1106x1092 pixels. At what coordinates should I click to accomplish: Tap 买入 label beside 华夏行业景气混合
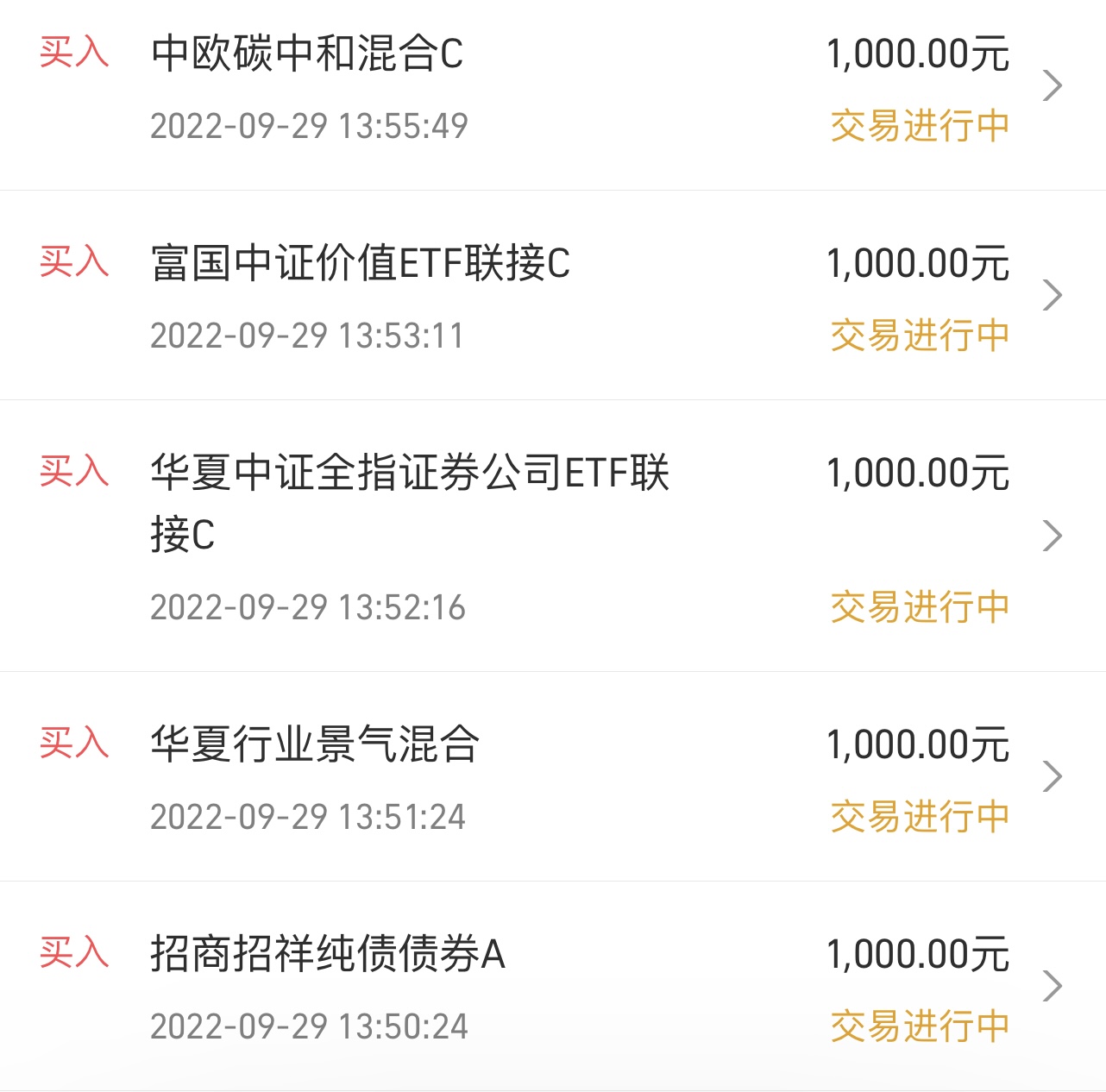pos(74,743)
